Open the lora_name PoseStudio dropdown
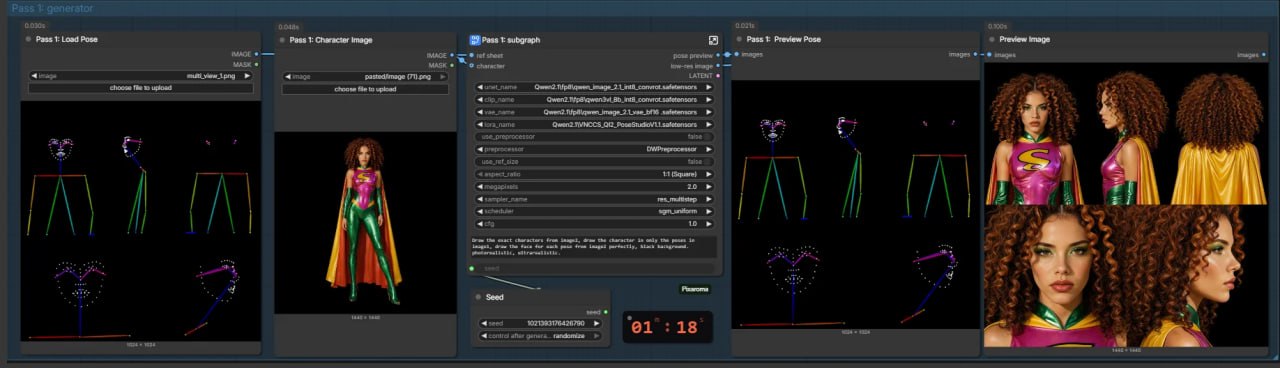 [x=594, y=125]
